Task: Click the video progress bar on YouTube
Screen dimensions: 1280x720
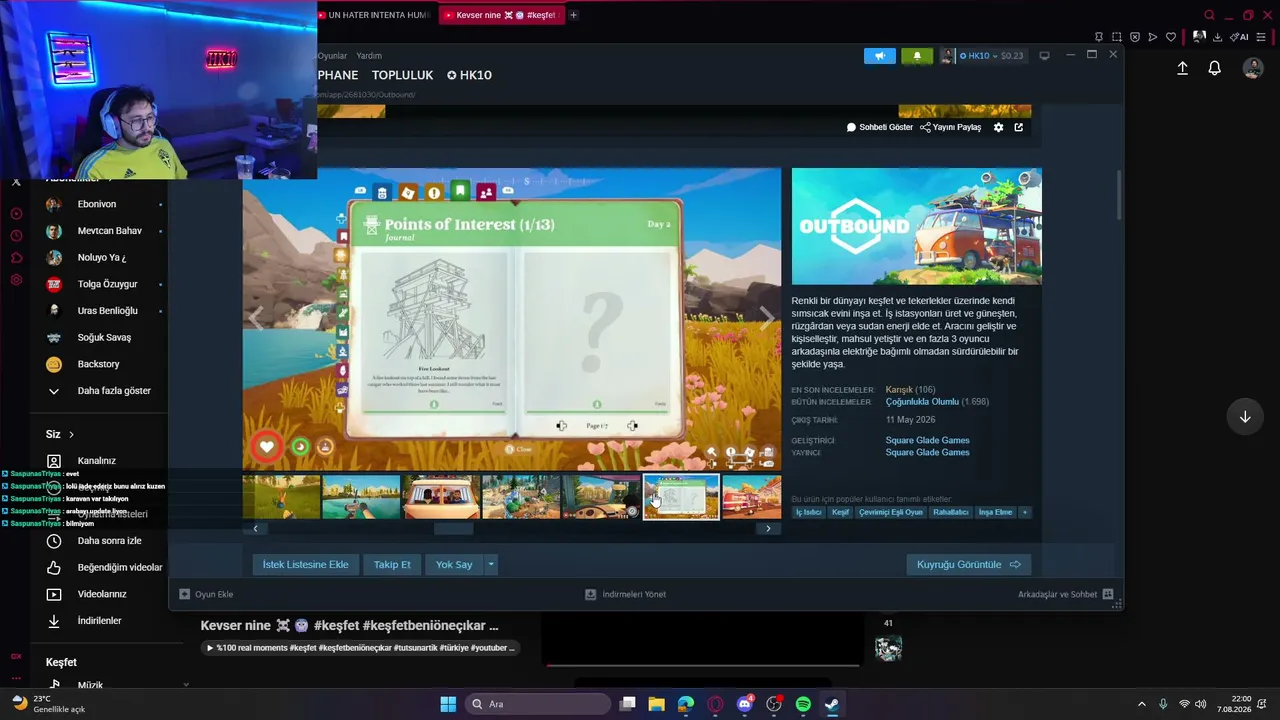Action: pos(703,665)
